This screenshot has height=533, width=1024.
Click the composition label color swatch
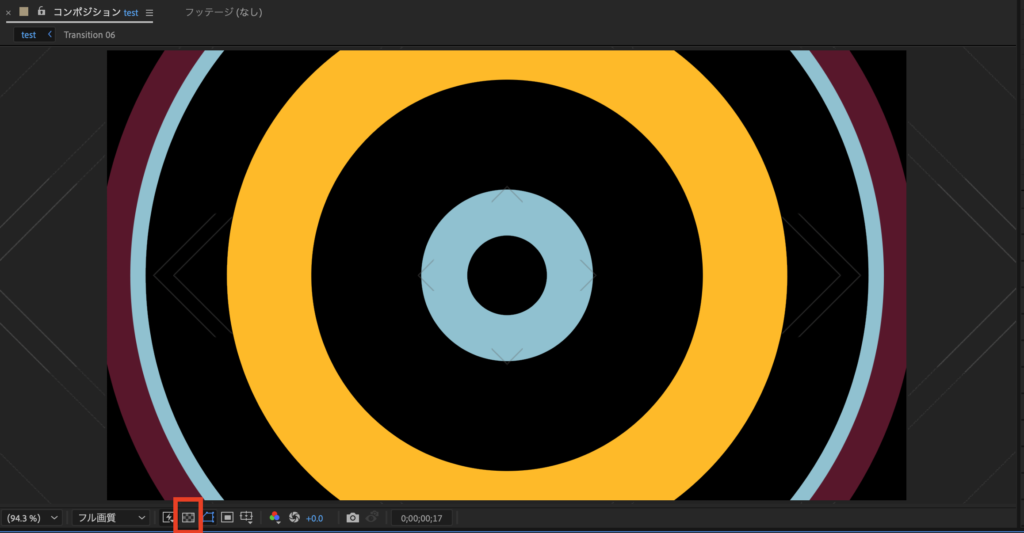[24, 12]
